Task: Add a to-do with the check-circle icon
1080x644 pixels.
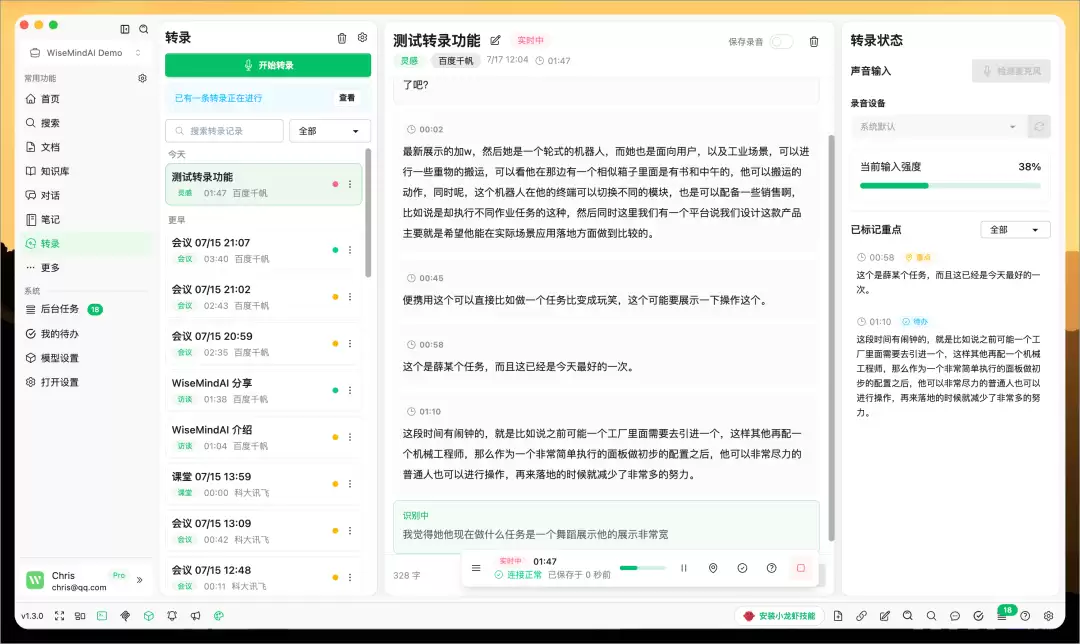Action: [742, 568]
